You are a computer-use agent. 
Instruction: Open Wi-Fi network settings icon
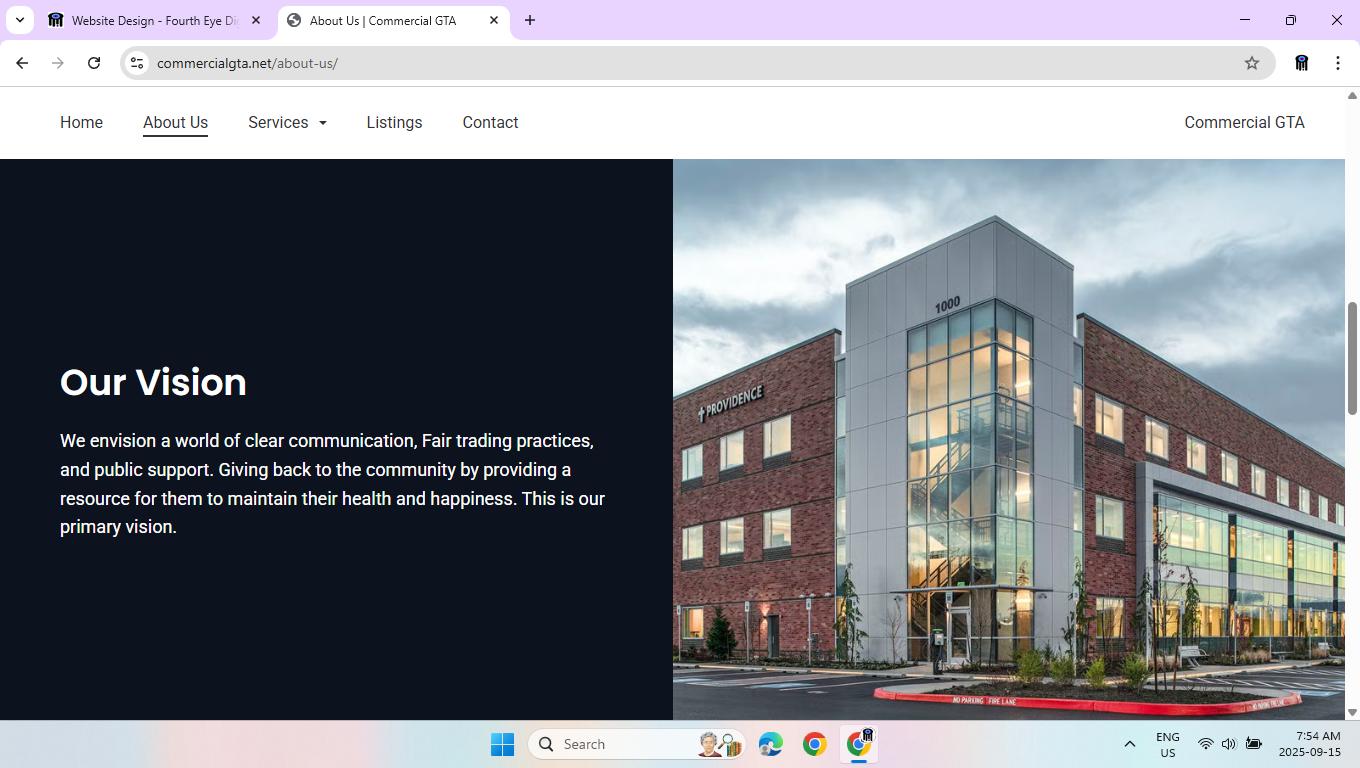(x=1206, y=744)
